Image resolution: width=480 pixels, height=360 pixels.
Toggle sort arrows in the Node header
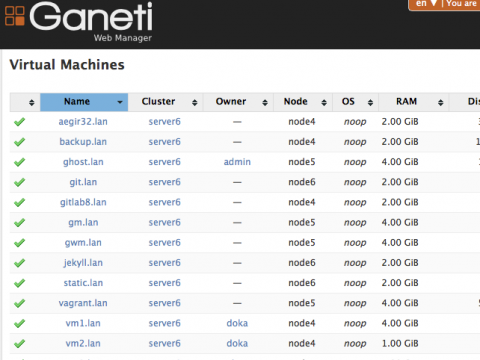(324, 102)
